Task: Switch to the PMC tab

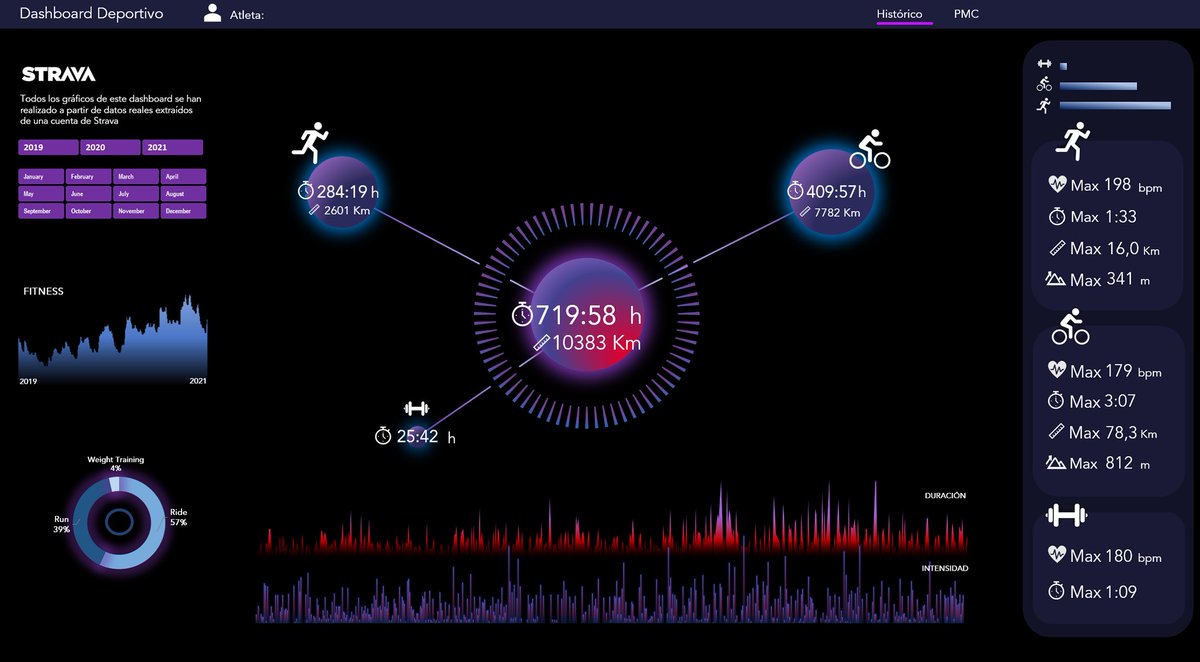Action: pyautogui.click(x=966, y=14)
